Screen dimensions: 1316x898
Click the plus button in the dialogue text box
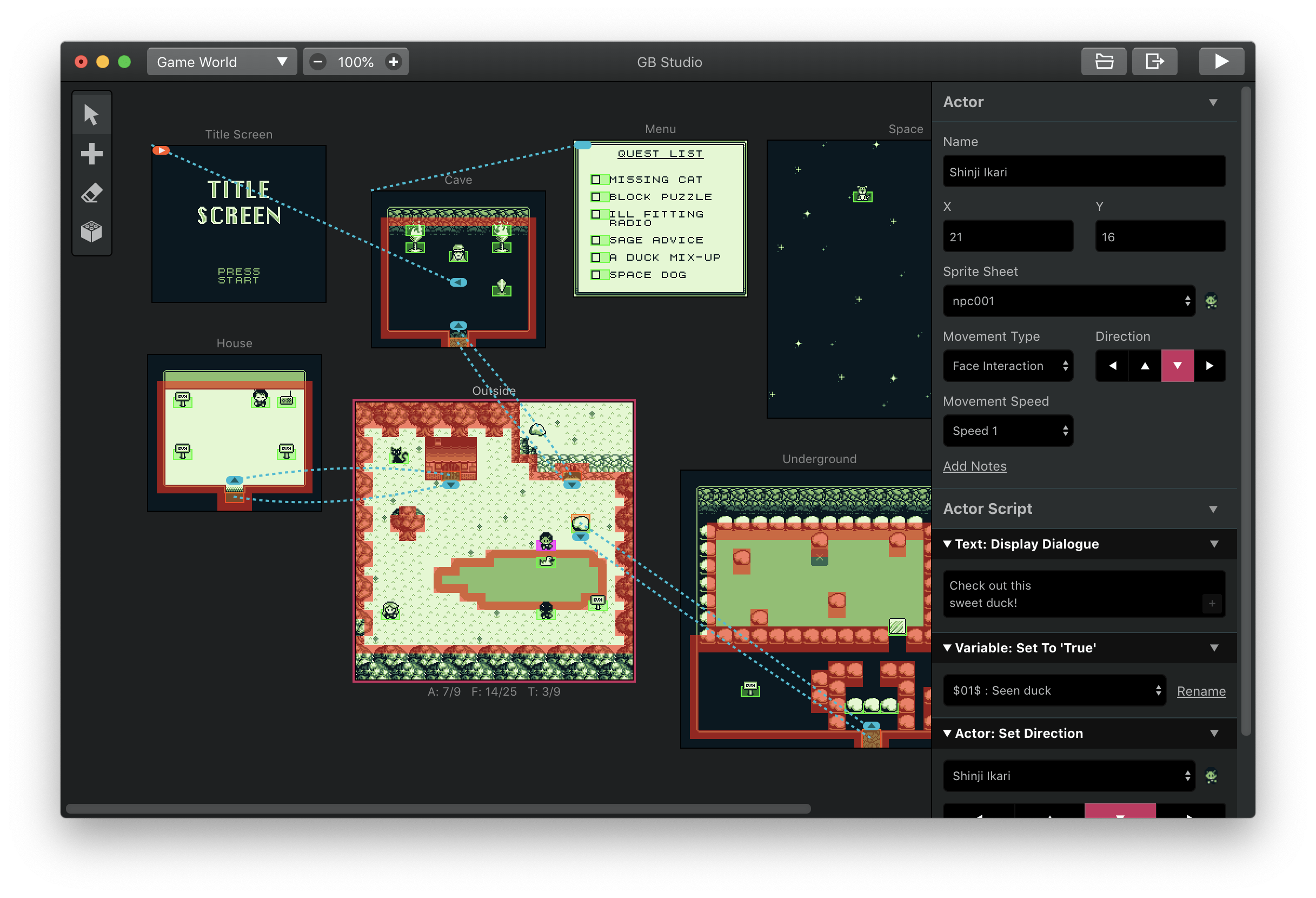point(1212,603)
